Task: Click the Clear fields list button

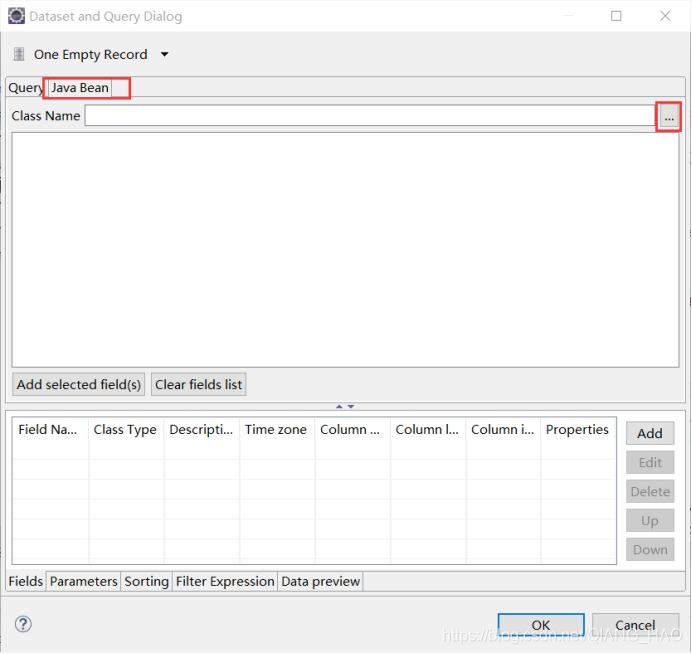Action: pyautogui.click(x=199, y=384)
